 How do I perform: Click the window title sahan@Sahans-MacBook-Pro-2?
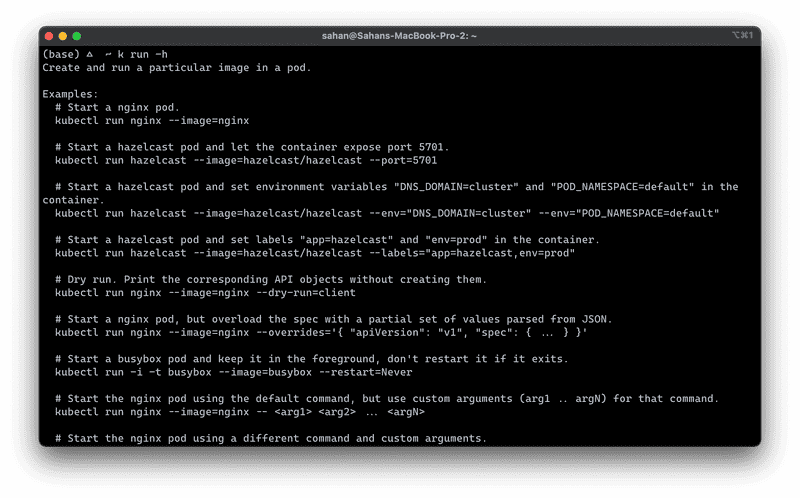point(399,36)
